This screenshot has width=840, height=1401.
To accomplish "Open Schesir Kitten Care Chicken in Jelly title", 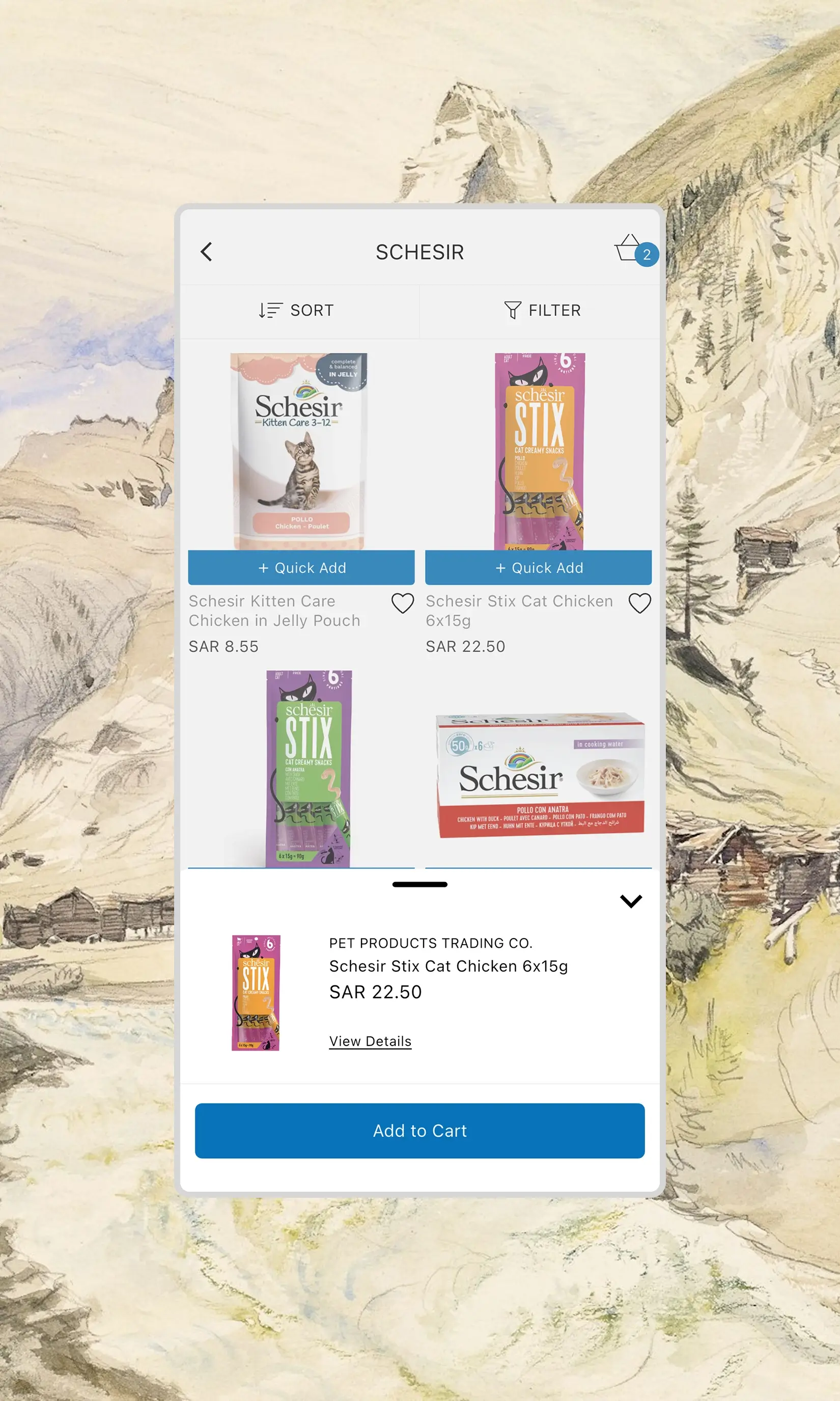I will pyautogui.click(x=274, y=611).
